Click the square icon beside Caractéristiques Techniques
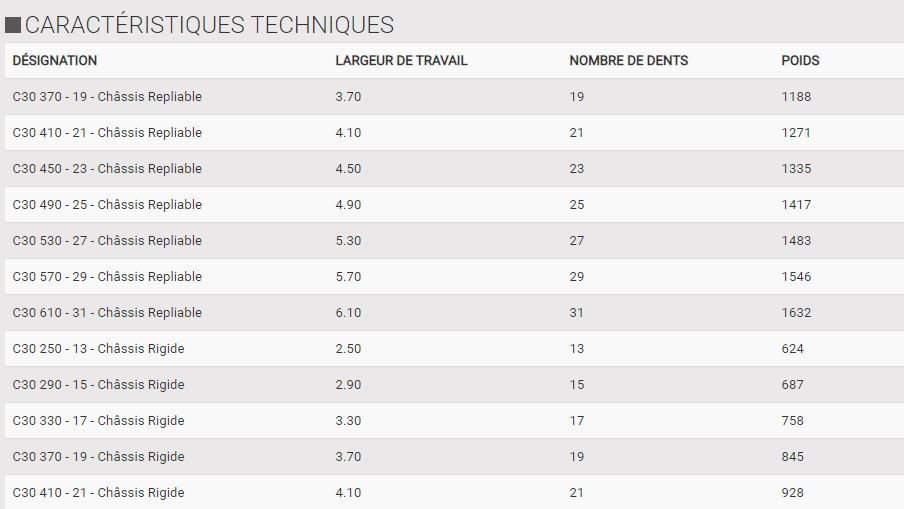The height and width of the screenshot is (509, 904). [x=13, y=25]
